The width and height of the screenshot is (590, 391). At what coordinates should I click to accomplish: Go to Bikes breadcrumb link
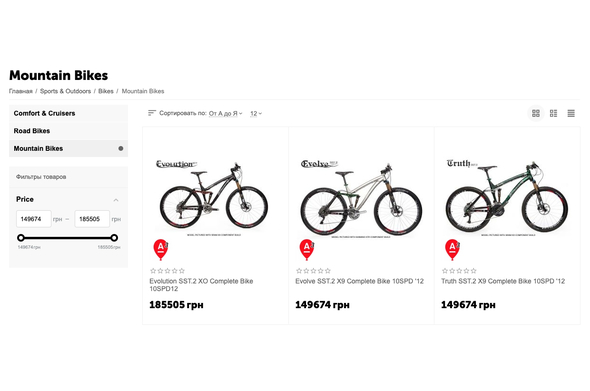pyautogui.click(x=106, y=91)
